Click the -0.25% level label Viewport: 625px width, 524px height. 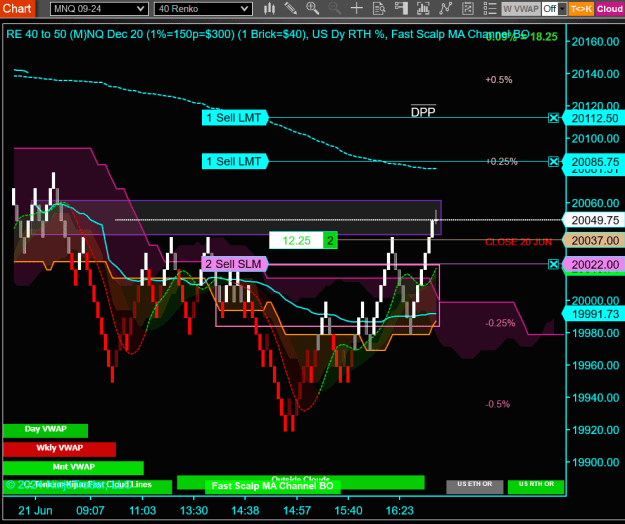500,323
